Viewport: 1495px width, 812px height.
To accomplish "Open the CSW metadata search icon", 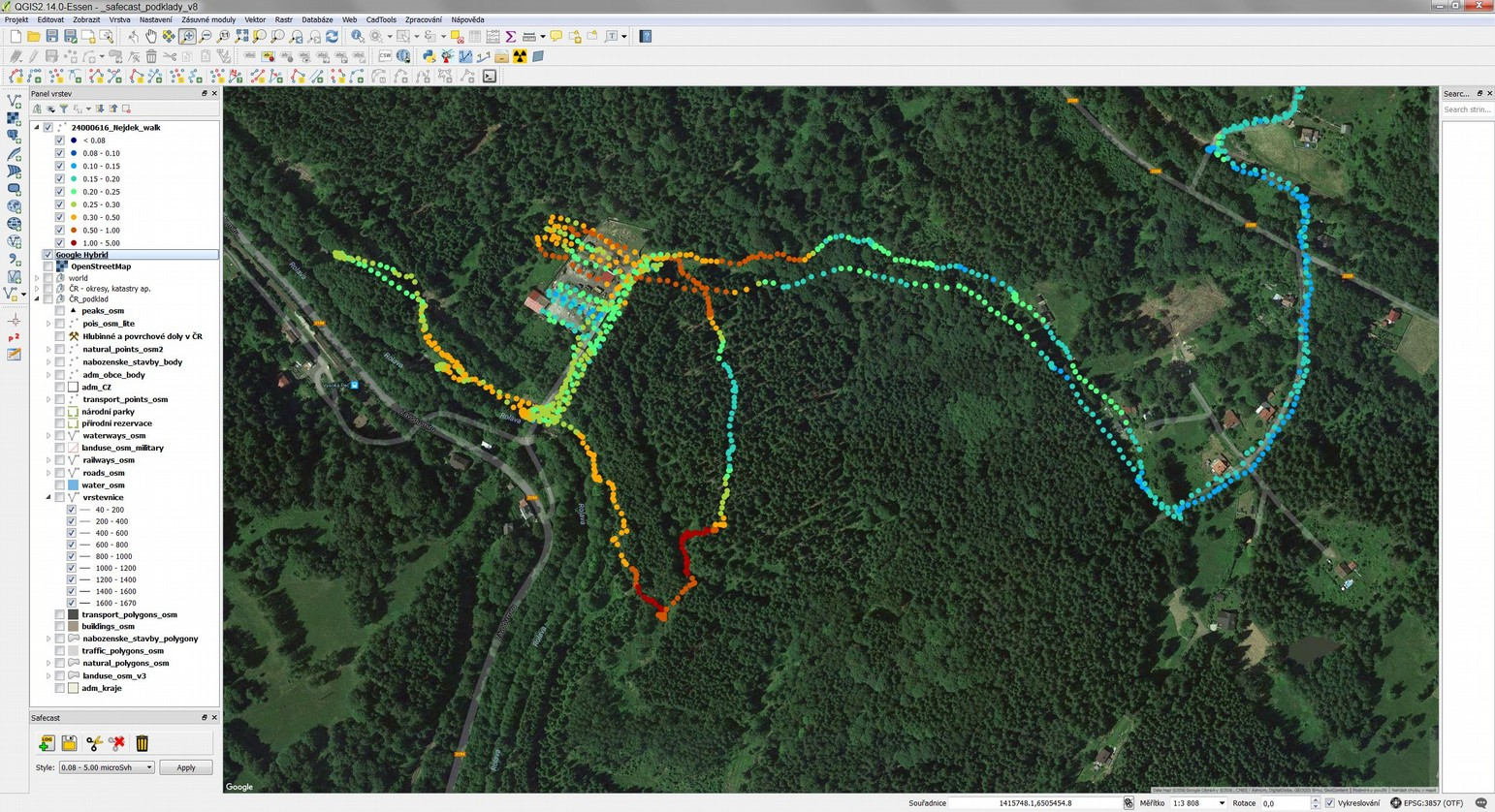I will pyautogui.click(x=385, y=56).
